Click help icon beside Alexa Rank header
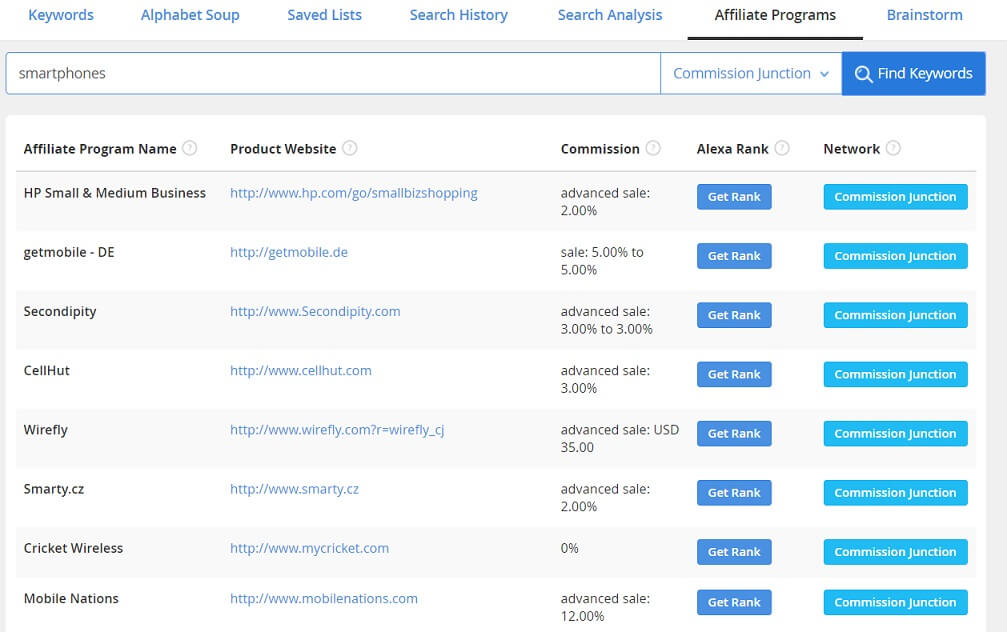Screen dimensions: 1007x632 (782, 148)
